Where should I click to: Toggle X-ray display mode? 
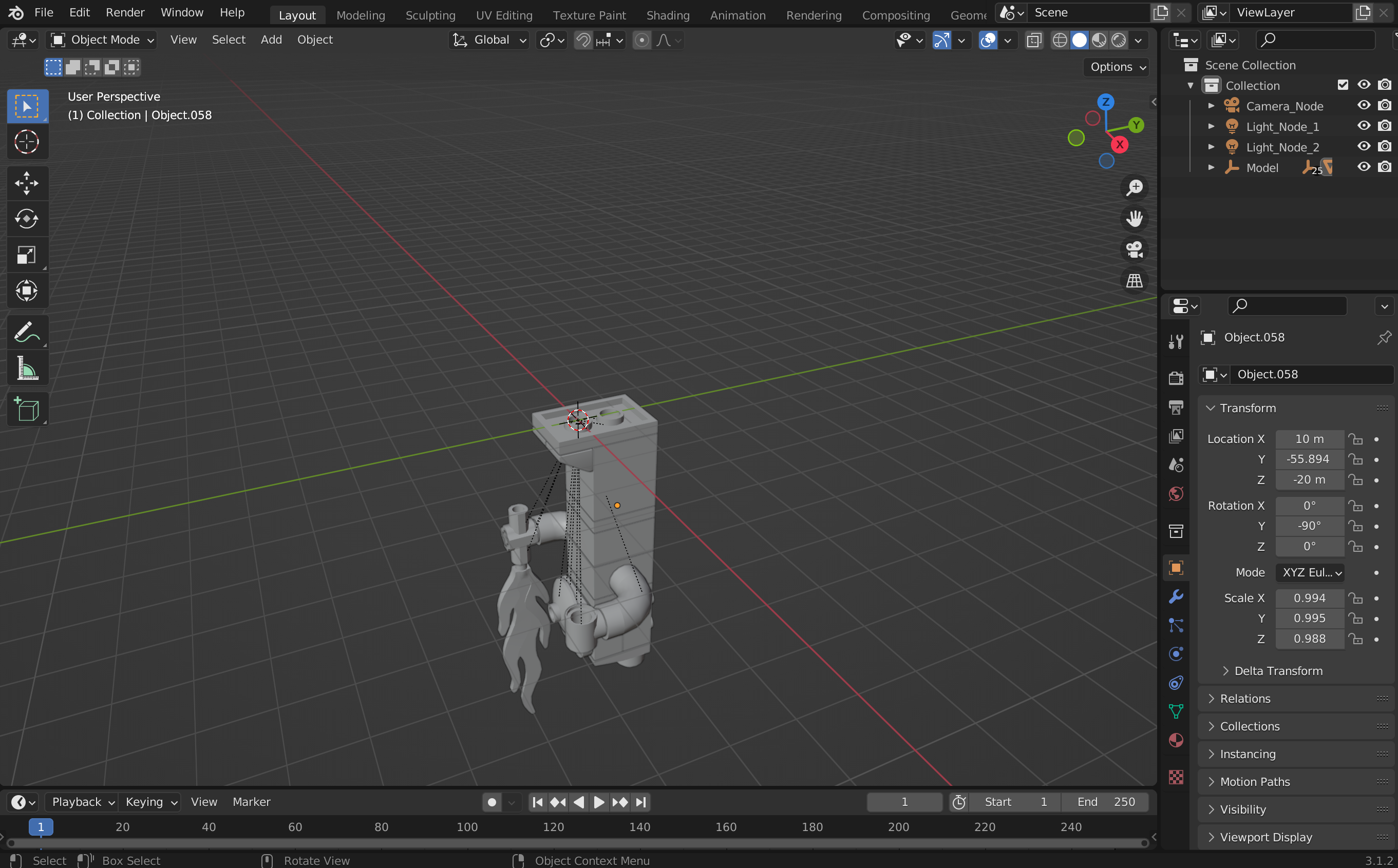pyautogui.click(x=1034, y=40)
